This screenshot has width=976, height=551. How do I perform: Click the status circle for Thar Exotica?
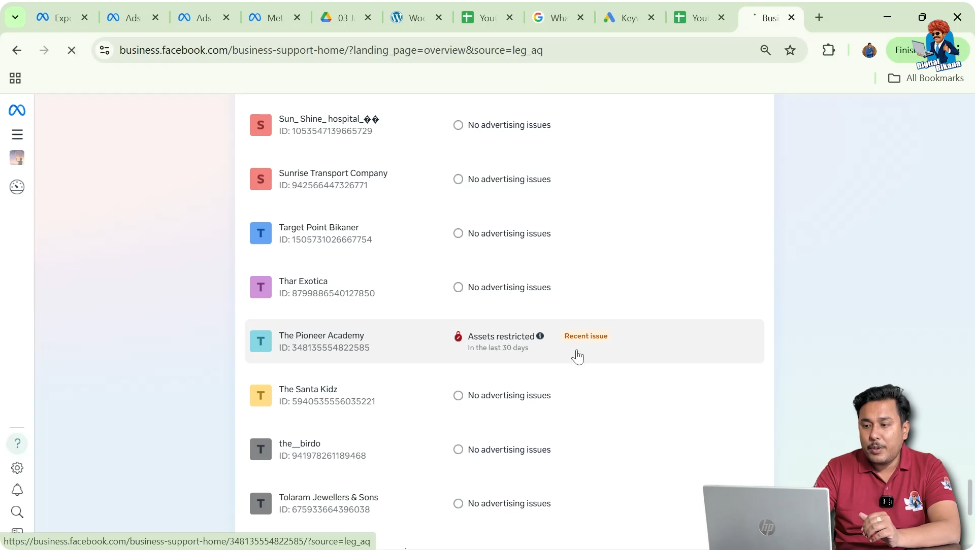[x=458, y=287]
